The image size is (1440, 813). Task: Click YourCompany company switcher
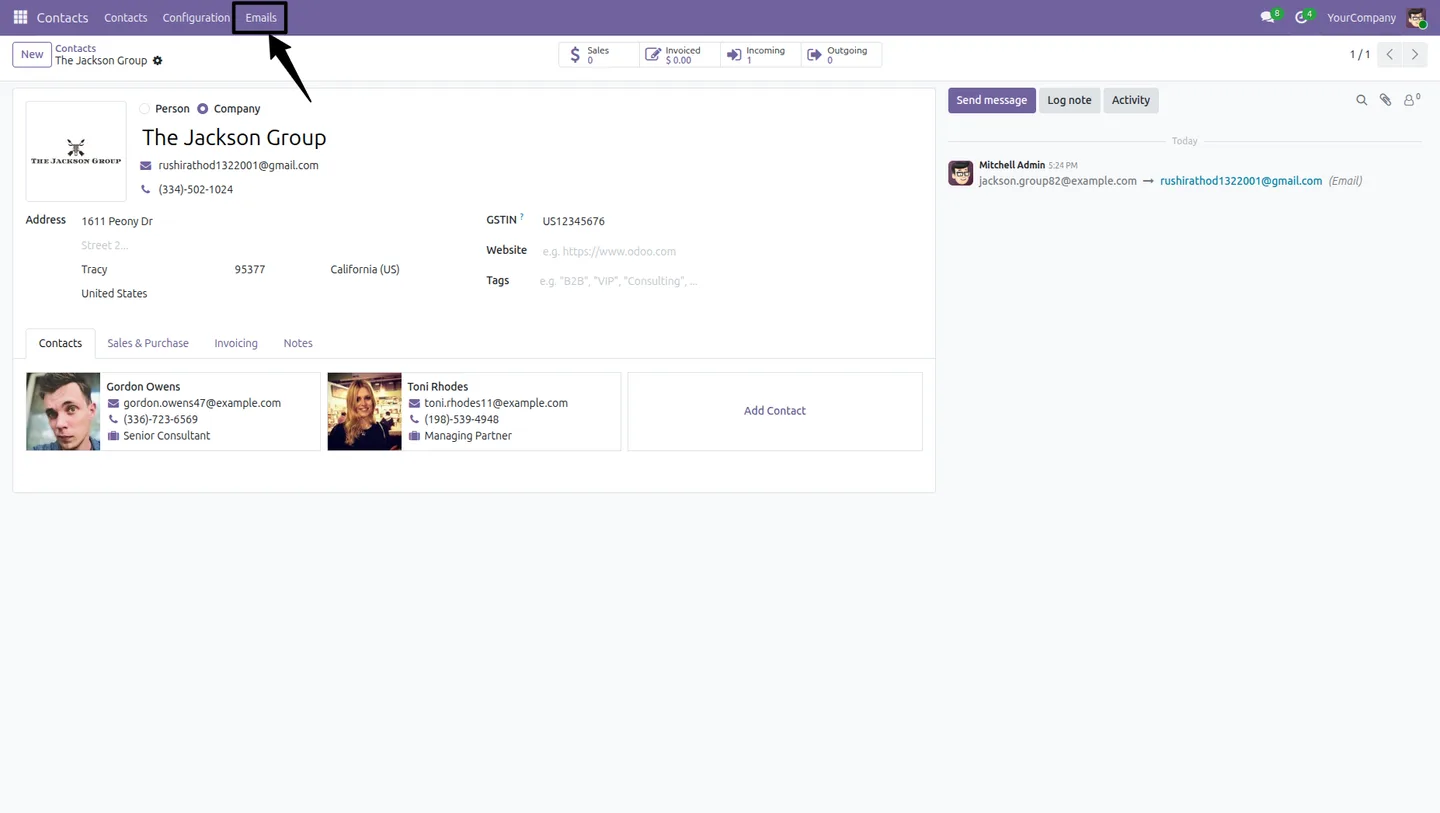[1361, 17]
